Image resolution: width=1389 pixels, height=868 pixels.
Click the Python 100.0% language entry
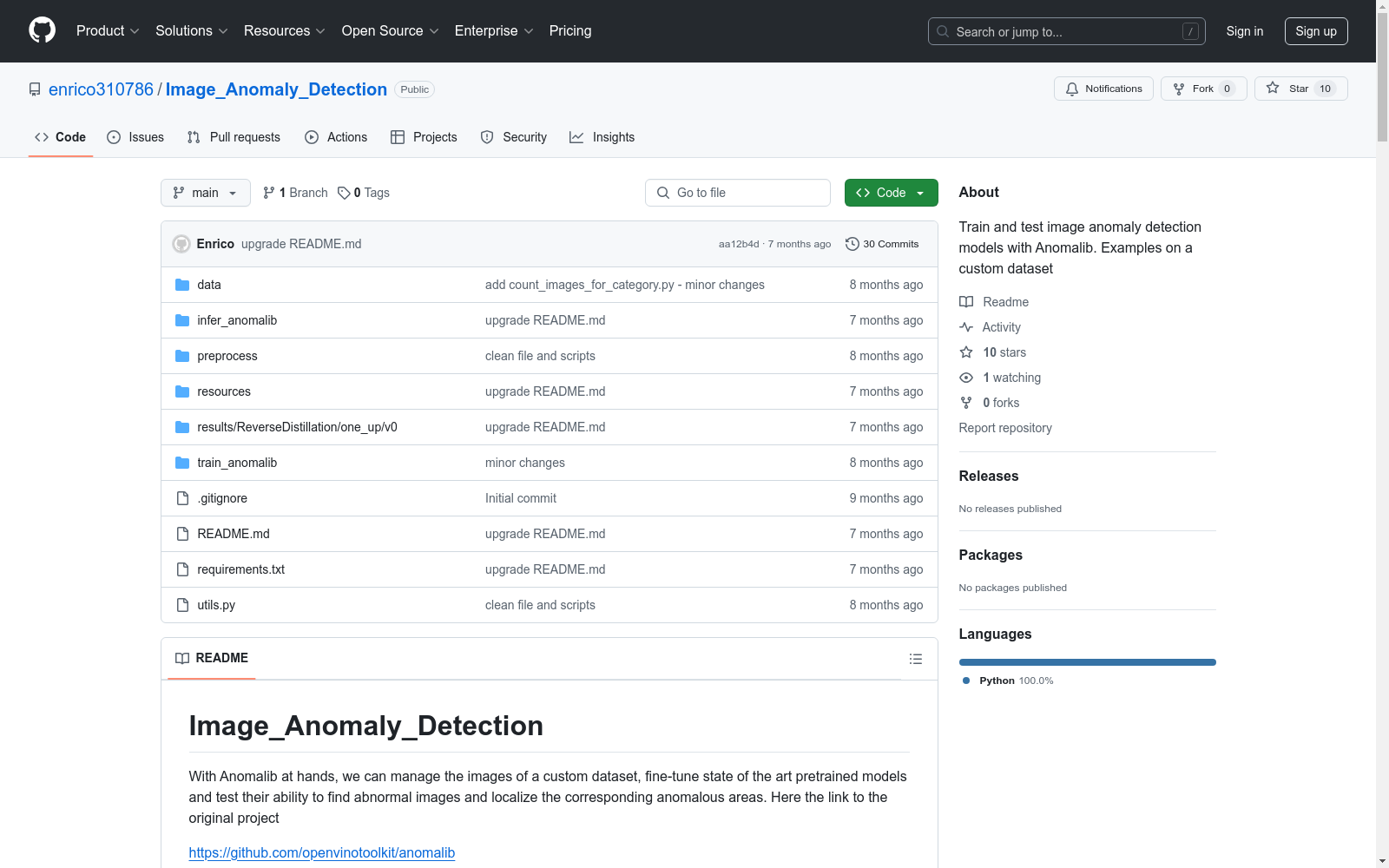1008,681
